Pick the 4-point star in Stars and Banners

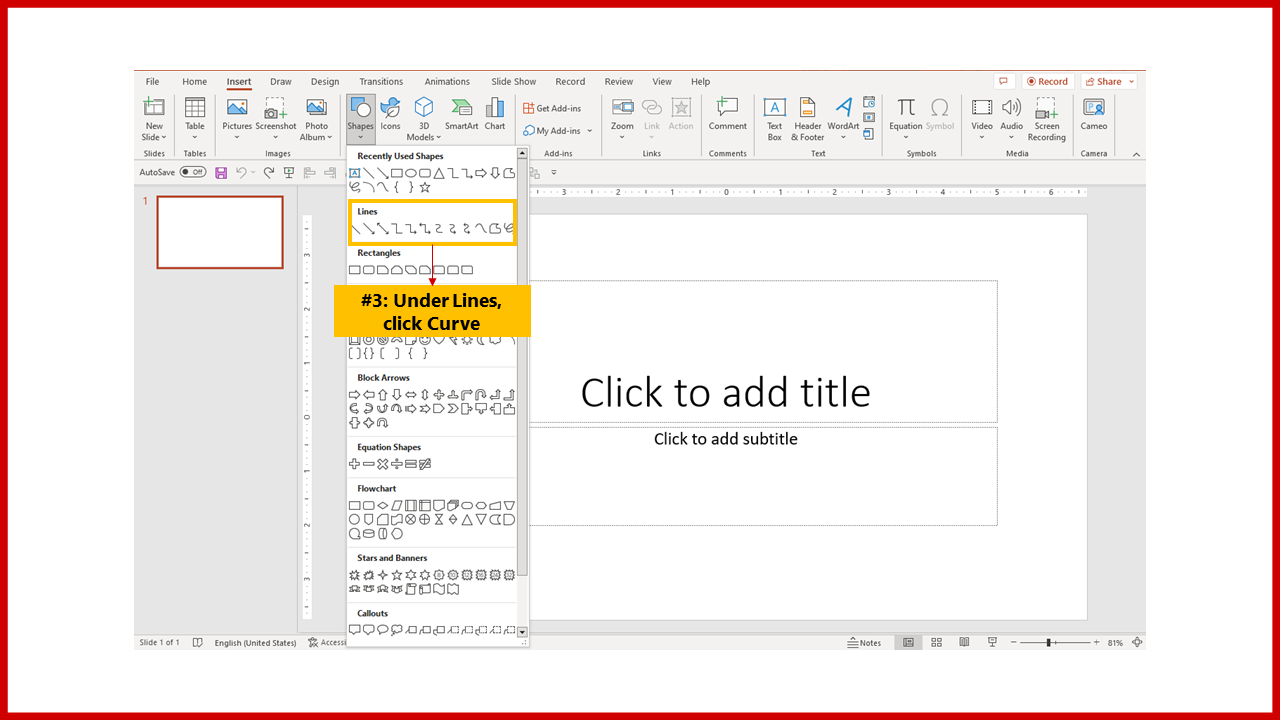click(x=382, y=575)
